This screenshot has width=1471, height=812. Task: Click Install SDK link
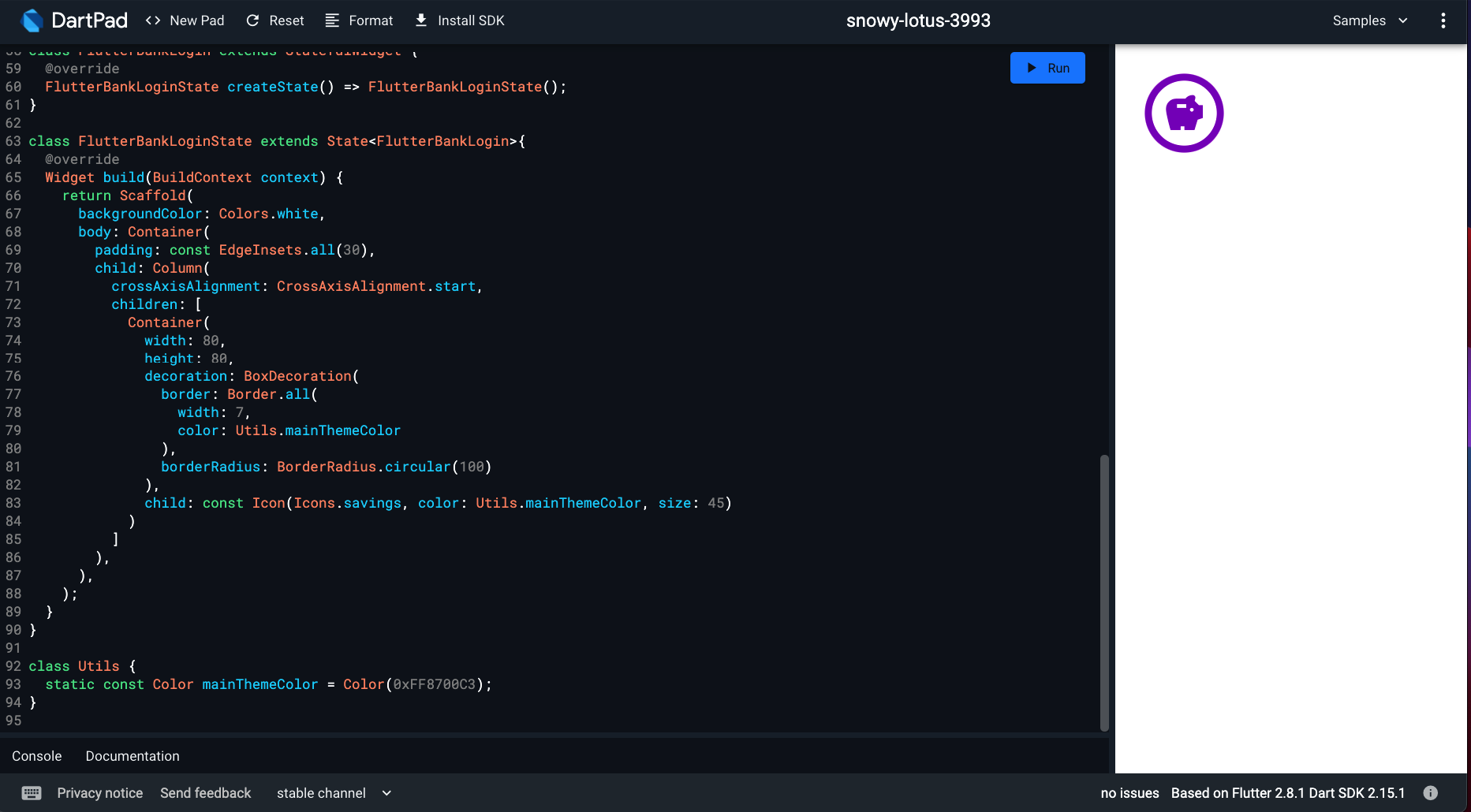[460, 20]
